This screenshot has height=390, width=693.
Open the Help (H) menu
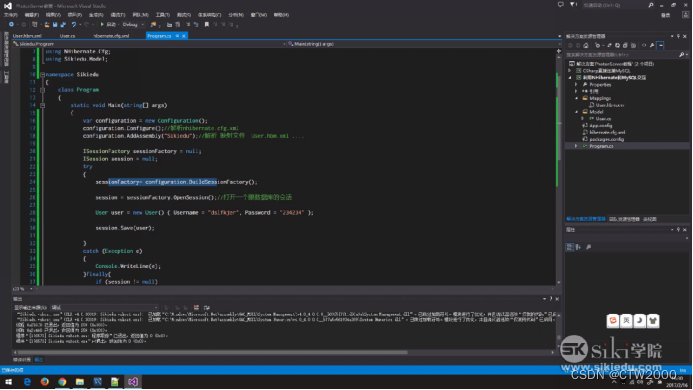click(281, 15)
